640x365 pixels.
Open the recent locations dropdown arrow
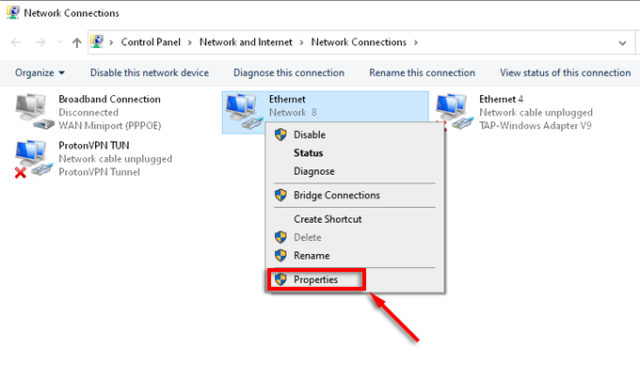point(60,42)
